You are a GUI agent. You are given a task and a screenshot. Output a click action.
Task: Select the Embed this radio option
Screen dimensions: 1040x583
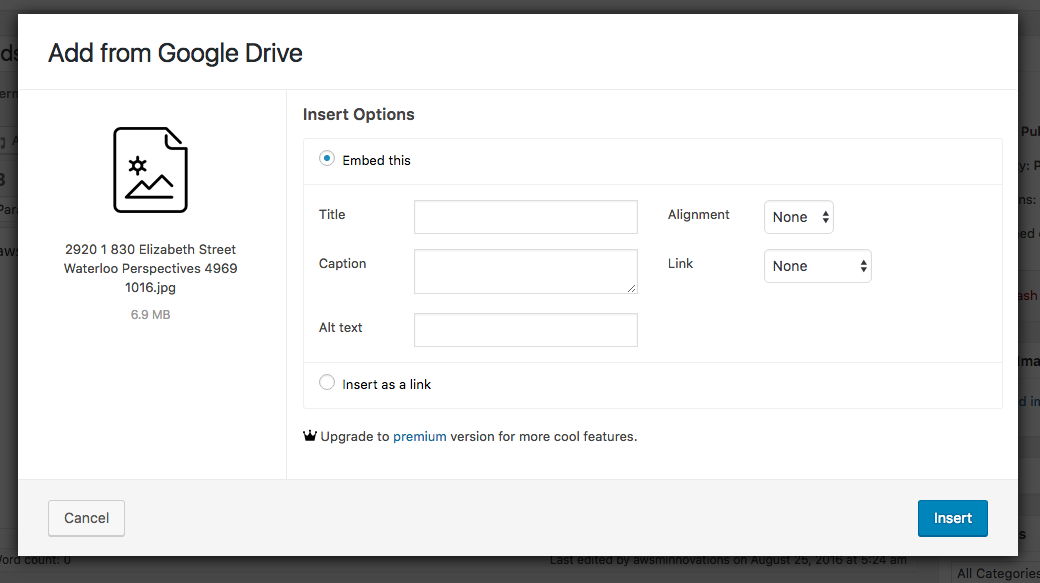coord(326,159)
